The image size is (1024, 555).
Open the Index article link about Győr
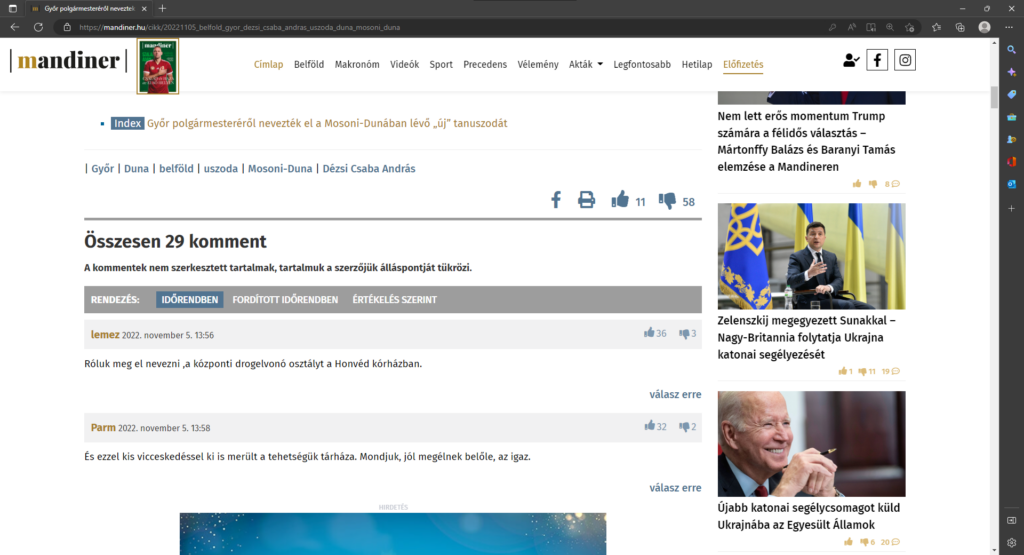pyautogui.click(x=327, y=123)
